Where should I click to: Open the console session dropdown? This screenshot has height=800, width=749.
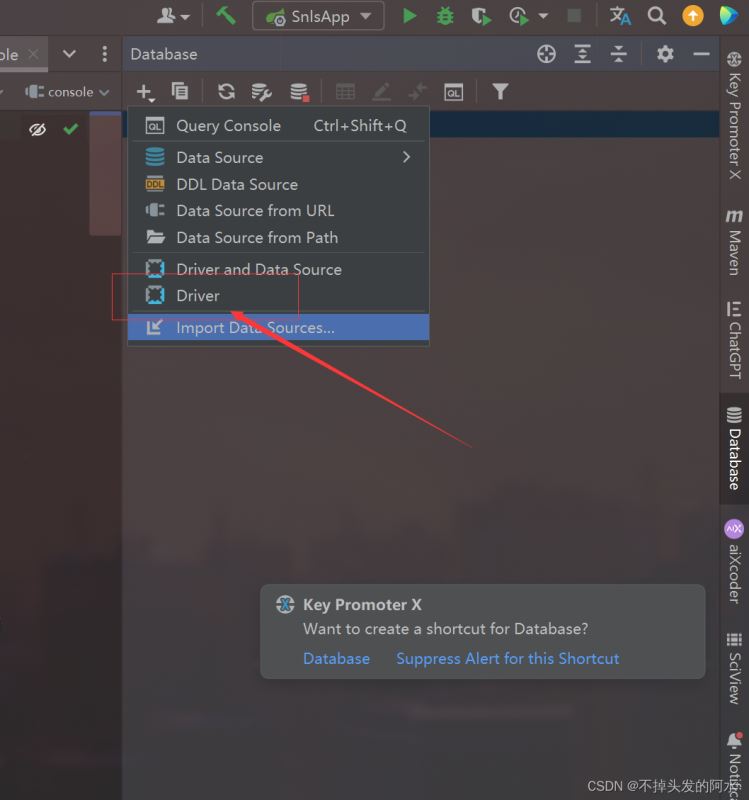(67, 92)
